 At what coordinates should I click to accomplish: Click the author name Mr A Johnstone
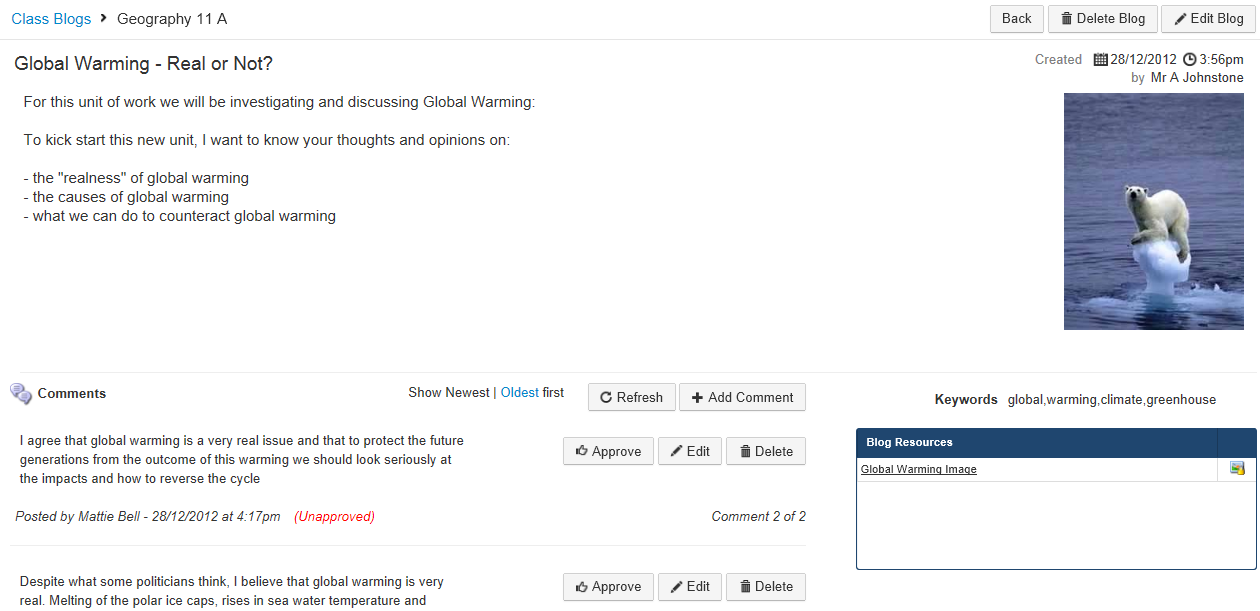1196,78
